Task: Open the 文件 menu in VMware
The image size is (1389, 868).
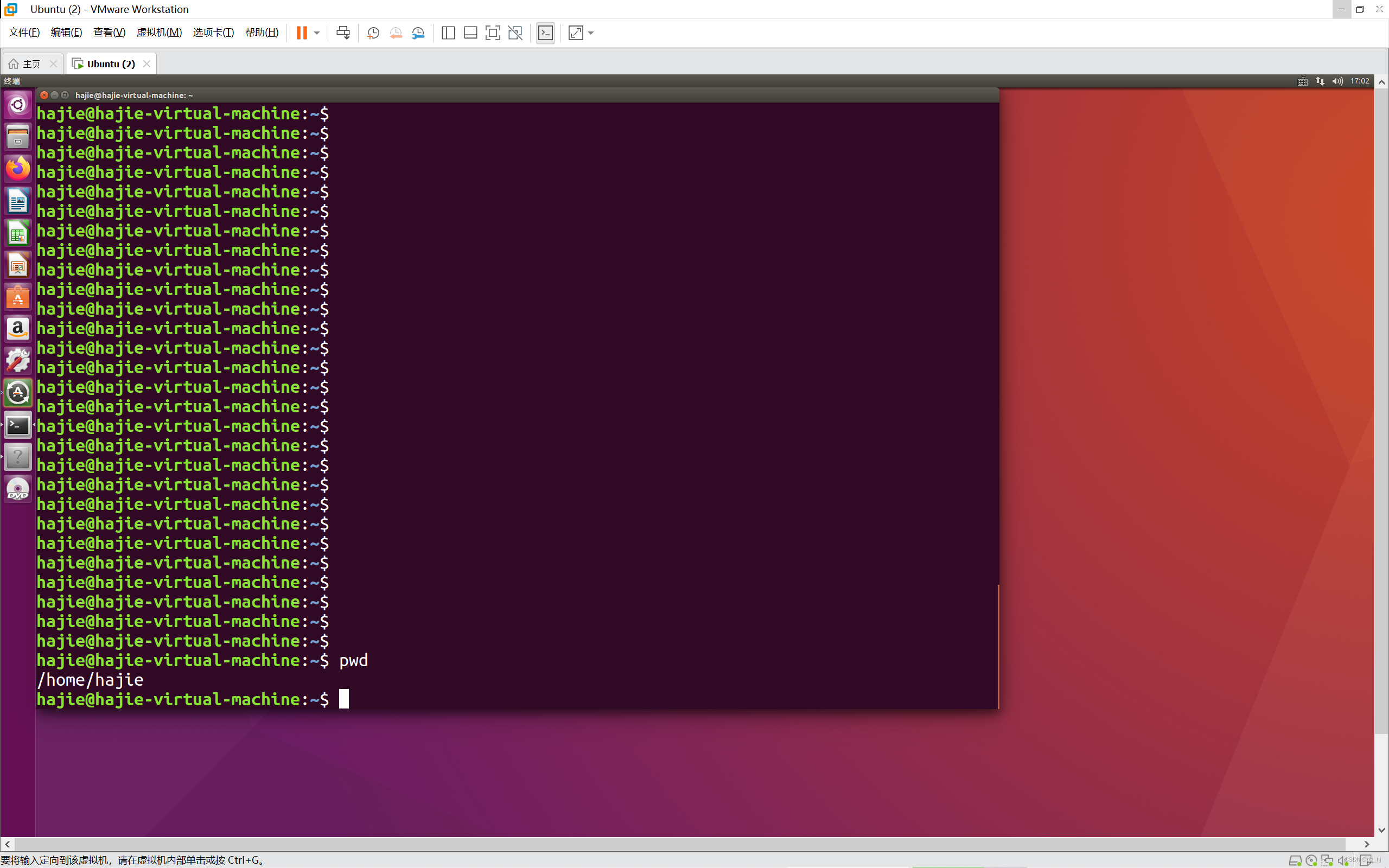Action: point(23,33)
